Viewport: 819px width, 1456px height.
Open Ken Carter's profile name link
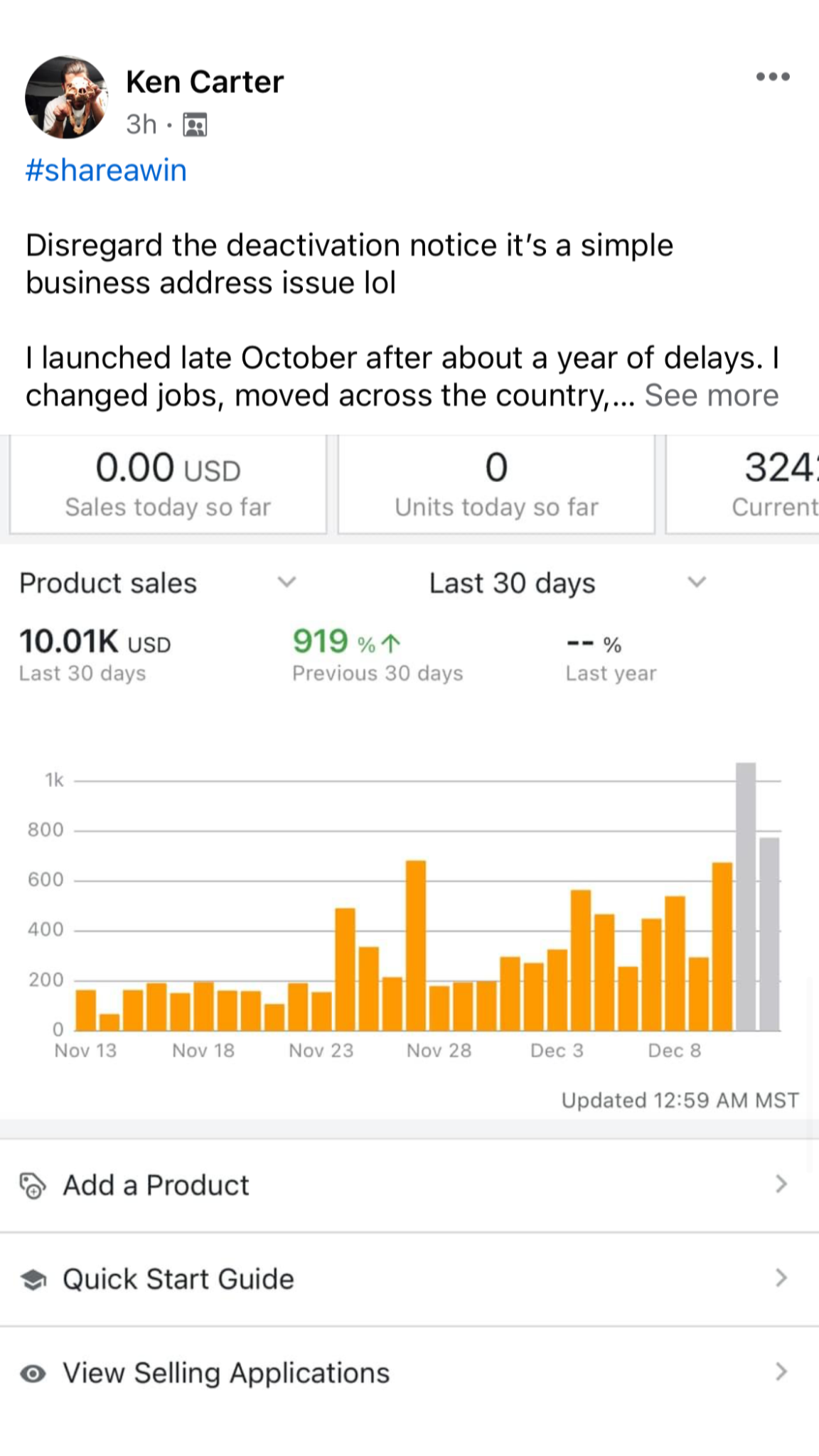point(205,82)
